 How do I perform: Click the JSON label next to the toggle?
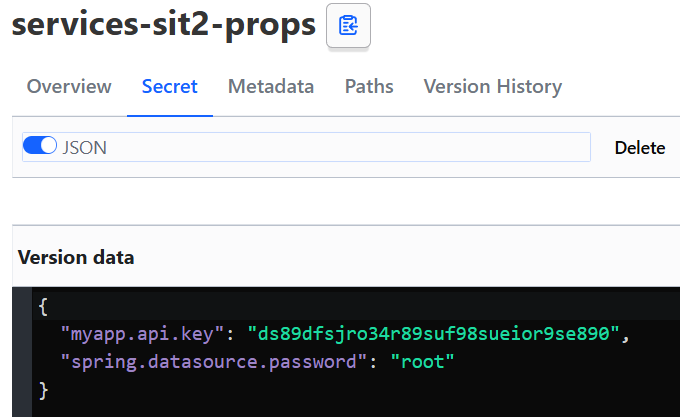[85, 148]
